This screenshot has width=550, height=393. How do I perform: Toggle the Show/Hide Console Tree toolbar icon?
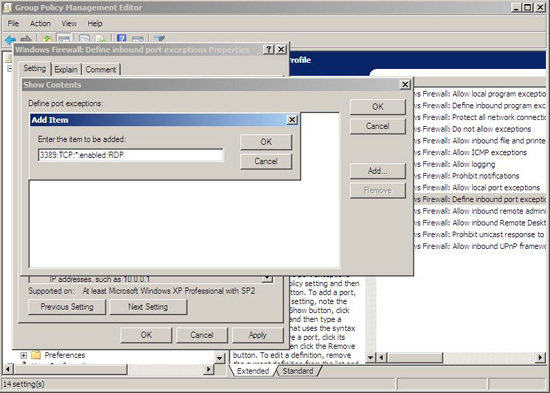coord(64,39)
